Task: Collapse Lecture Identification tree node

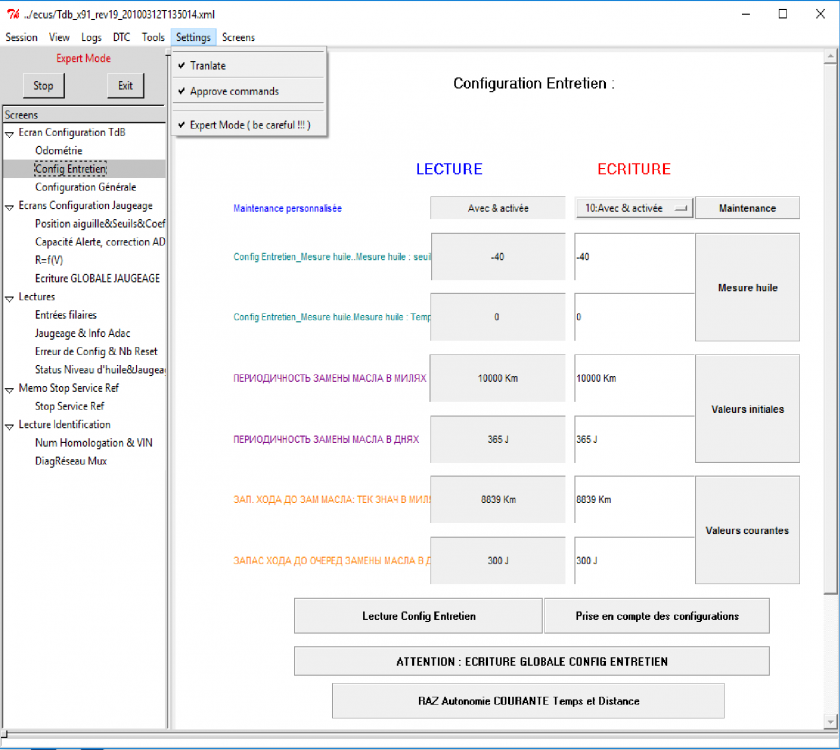Action: tap(10, 426)
